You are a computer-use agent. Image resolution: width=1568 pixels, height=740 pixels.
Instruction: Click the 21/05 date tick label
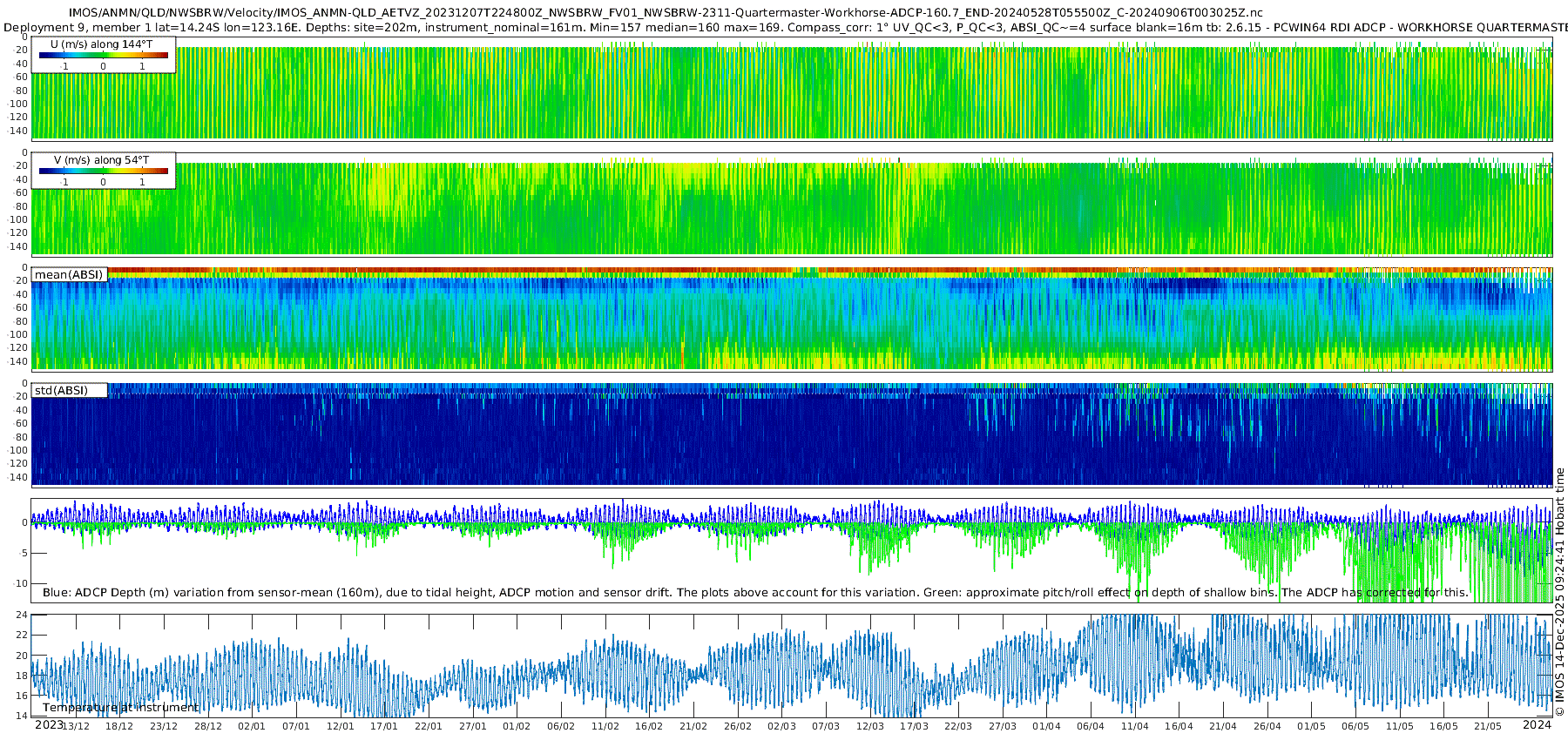1488,726
